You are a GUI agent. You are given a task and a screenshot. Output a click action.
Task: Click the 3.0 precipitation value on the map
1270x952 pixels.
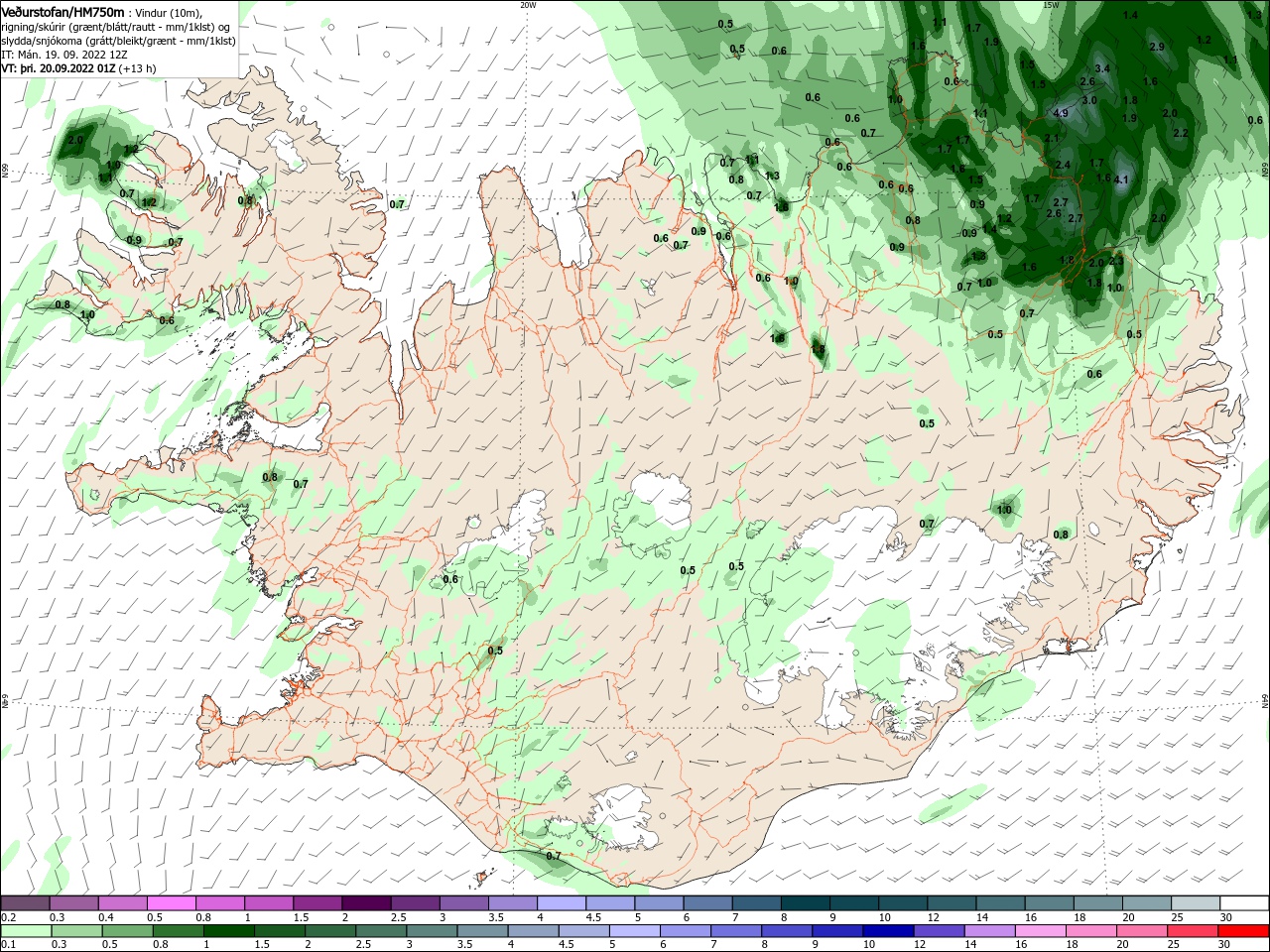(x=1089, y=100)
